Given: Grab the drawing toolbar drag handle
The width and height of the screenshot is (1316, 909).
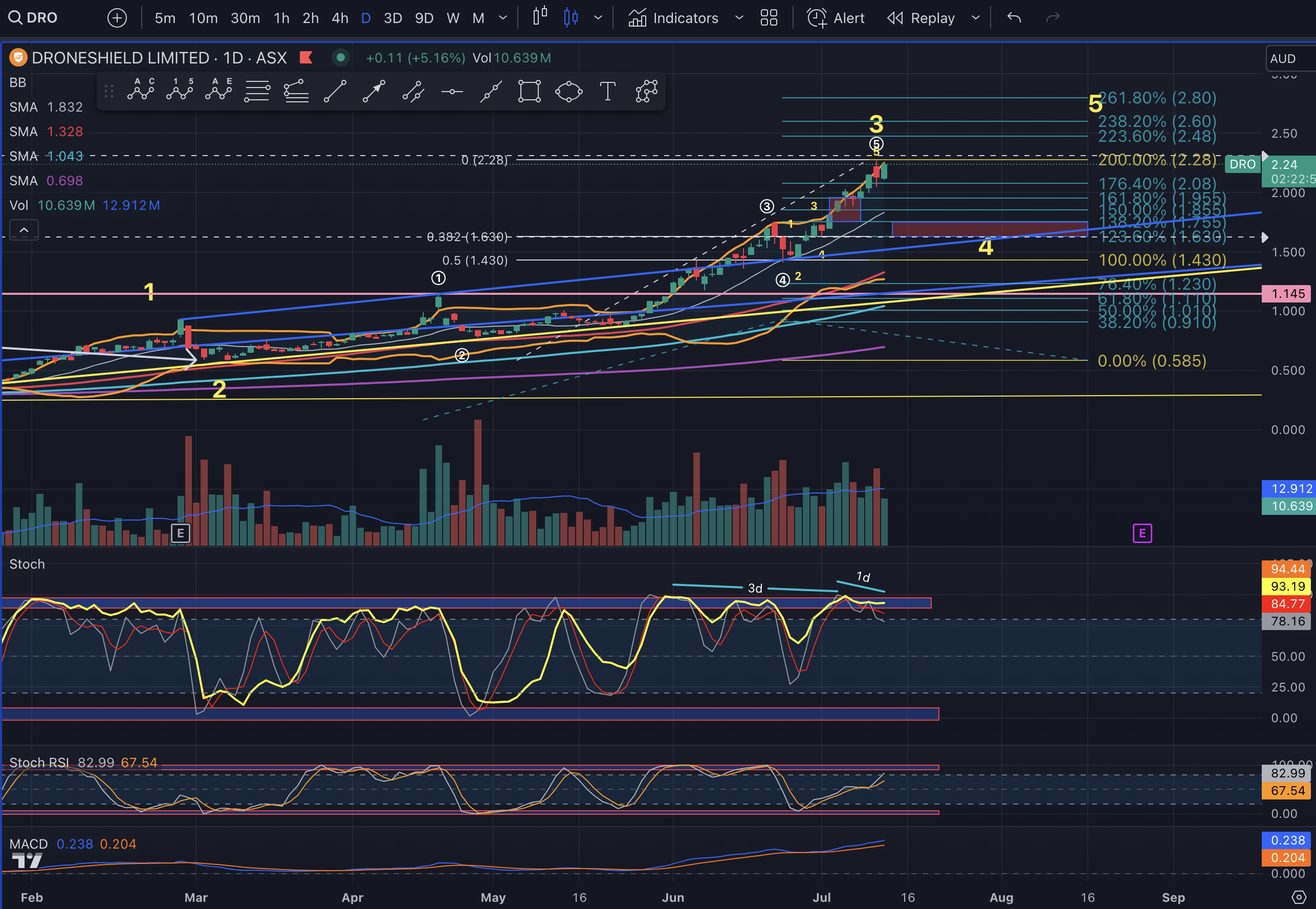Looking at the screenshot, I should tap(108, 91).
